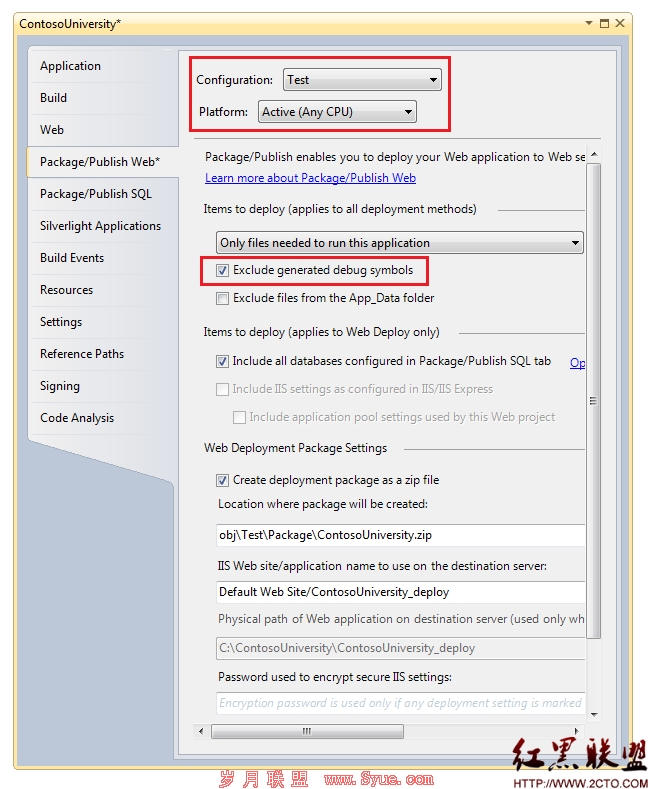The width and height of the screenshot is (650, 789).
Task: Toggle Create deployment package as zip file
Action: click(222, 481)
